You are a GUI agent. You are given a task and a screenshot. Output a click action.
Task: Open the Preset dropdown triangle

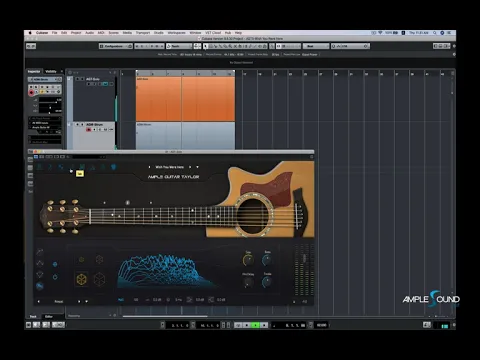pos(86,301)
